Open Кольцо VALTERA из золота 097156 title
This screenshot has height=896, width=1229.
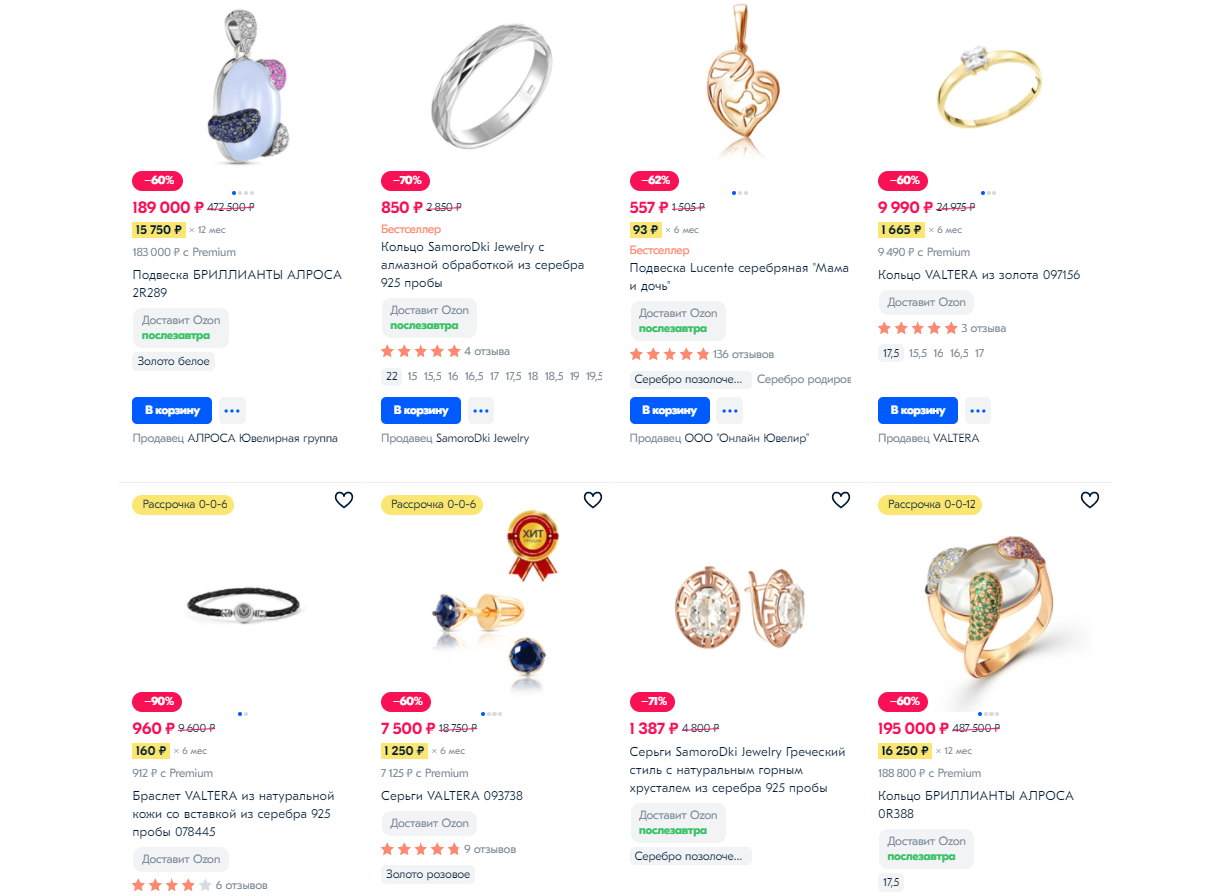coord(979,275)
